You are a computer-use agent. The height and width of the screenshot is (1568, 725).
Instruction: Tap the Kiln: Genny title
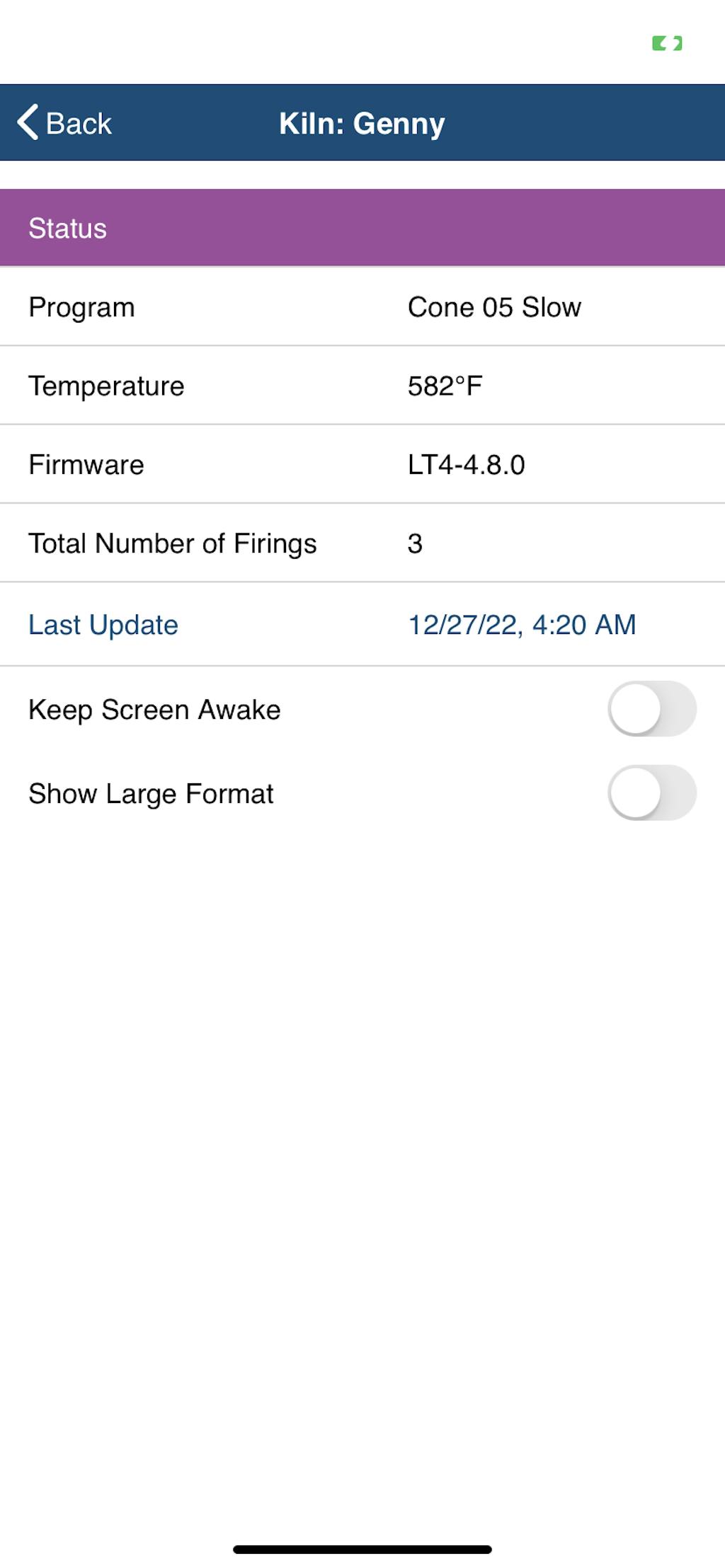point(362,124)
